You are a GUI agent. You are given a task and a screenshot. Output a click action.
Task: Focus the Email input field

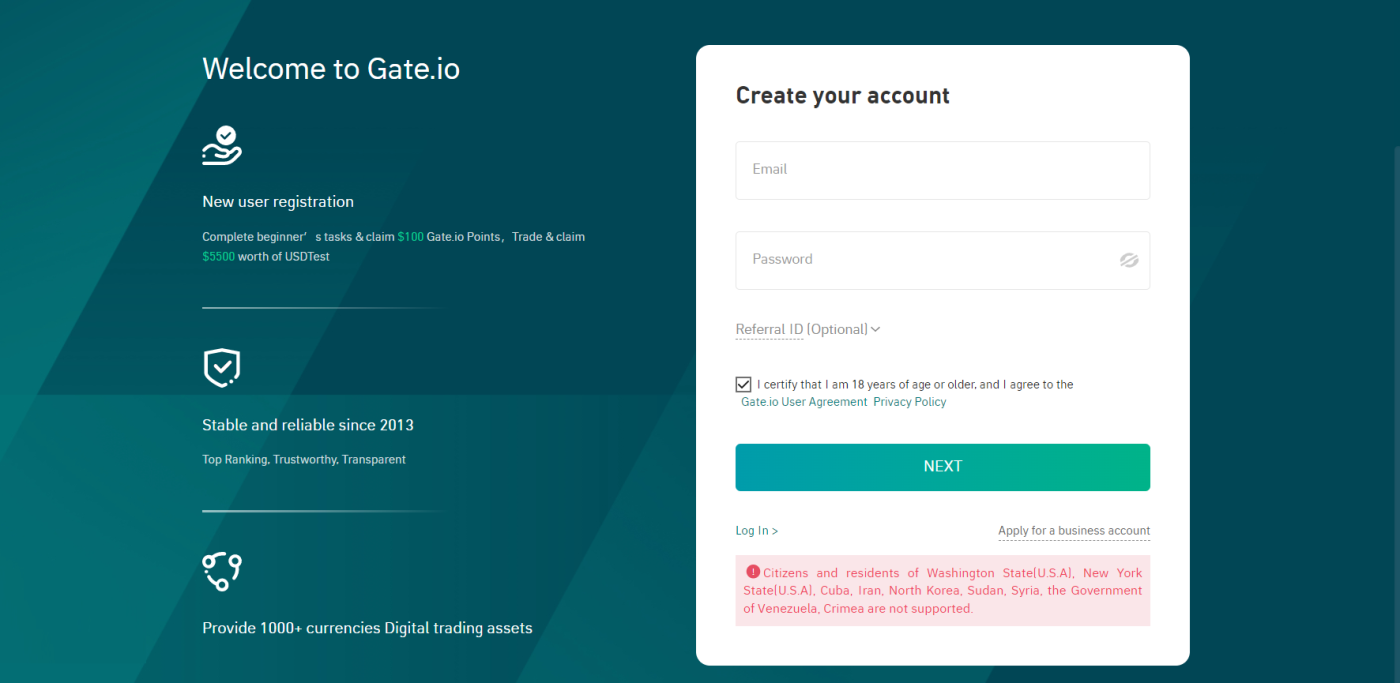click(x=942, y=170)
